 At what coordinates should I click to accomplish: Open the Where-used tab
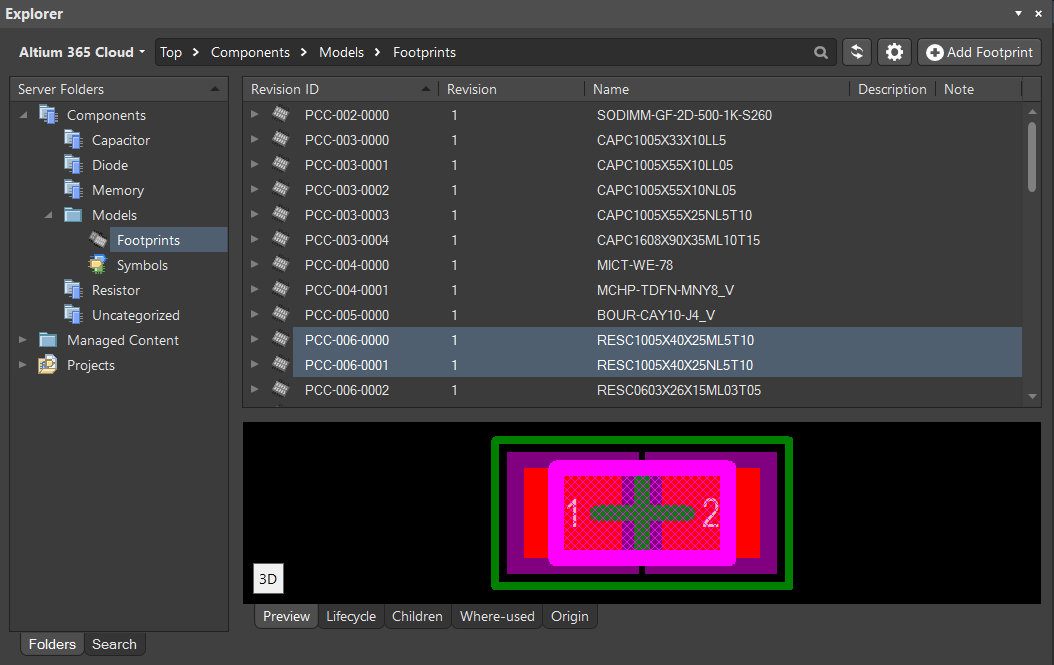point(497,617)
